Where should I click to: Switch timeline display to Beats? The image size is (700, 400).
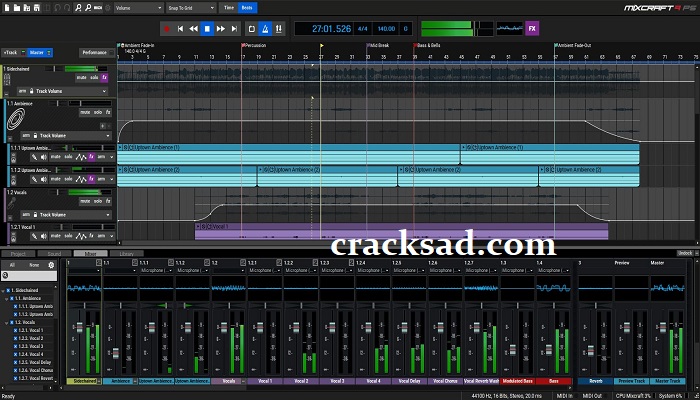pyautogui.click(x=247, y=8)
